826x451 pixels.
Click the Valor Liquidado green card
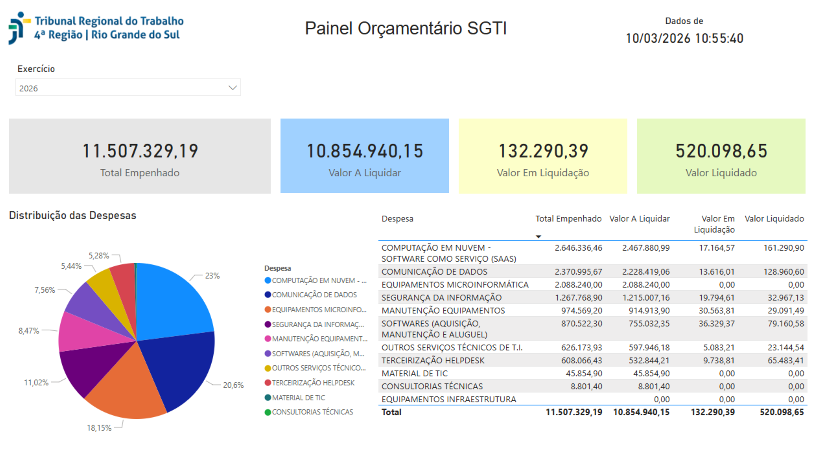[x=720, y=157]
